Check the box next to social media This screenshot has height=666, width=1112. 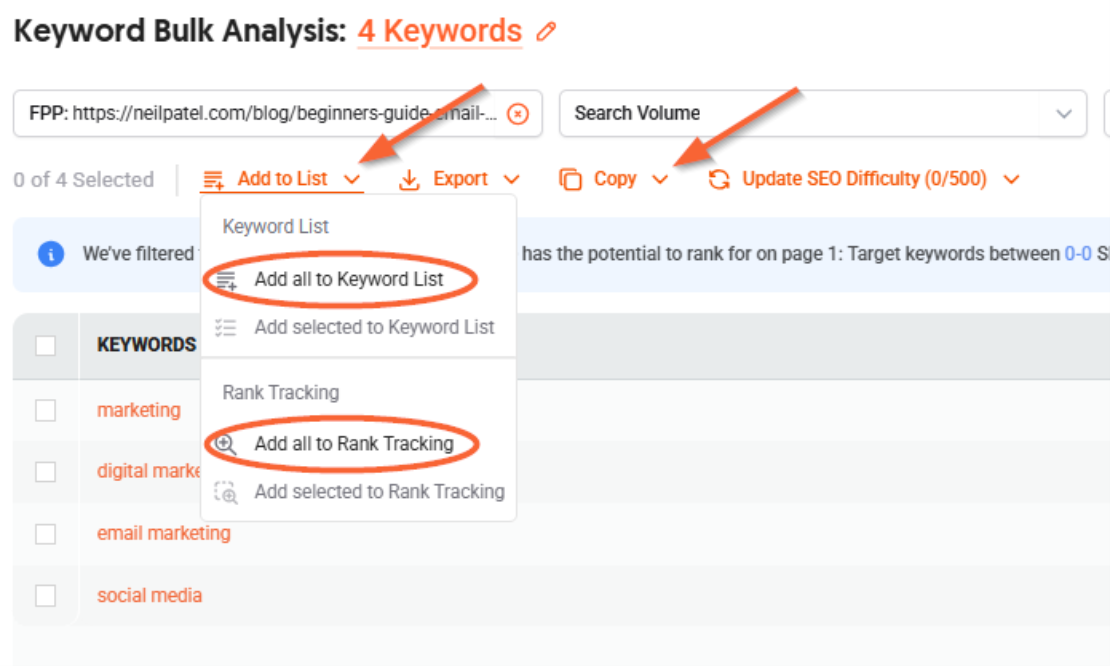[46, 596]
